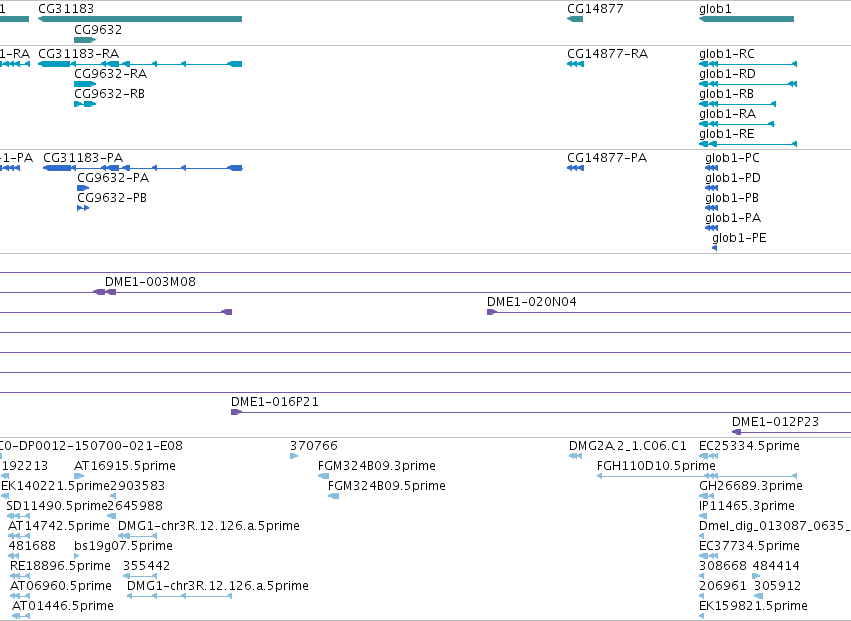The image size is (851, 621).
Task: Click the CG31183-PA protein label
Action: pos(83,158)
